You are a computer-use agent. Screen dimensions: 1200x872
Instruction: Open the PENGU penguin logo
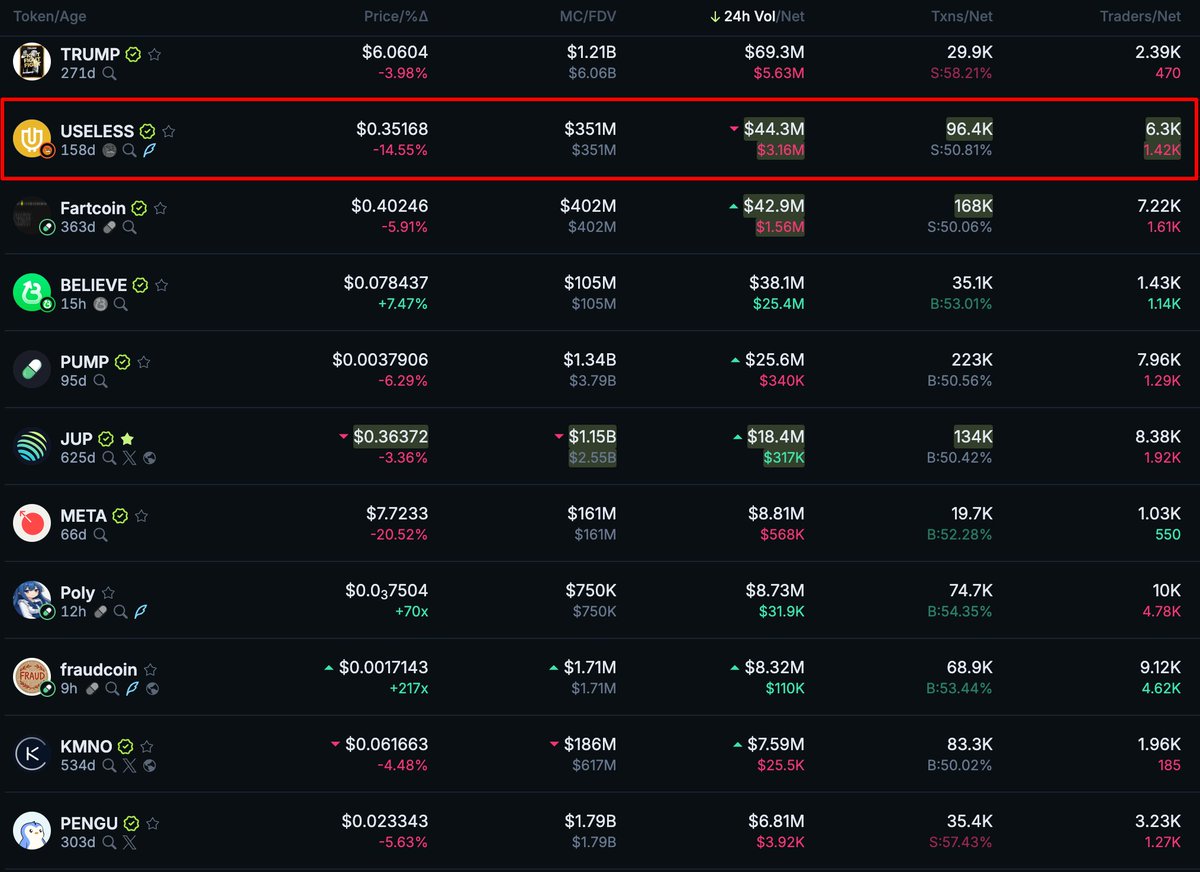tap(32, 831)
